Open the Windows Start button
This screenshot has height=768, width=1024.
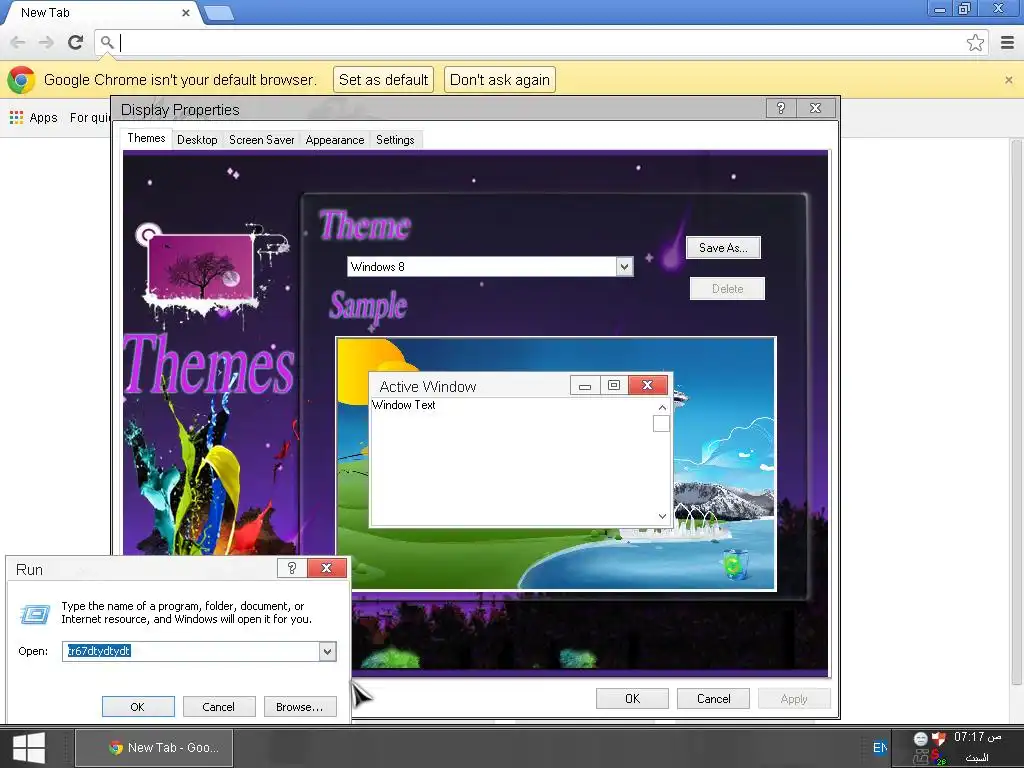pos(29,748)
